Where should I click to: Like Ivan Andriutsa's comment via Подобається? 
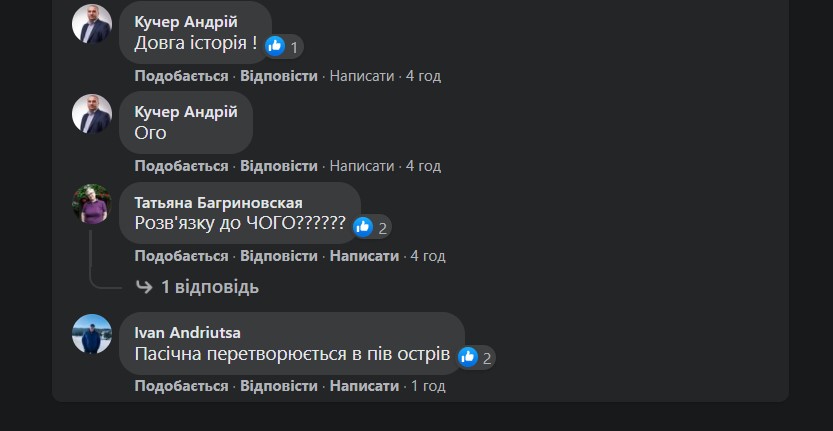(x=181, y=386)
